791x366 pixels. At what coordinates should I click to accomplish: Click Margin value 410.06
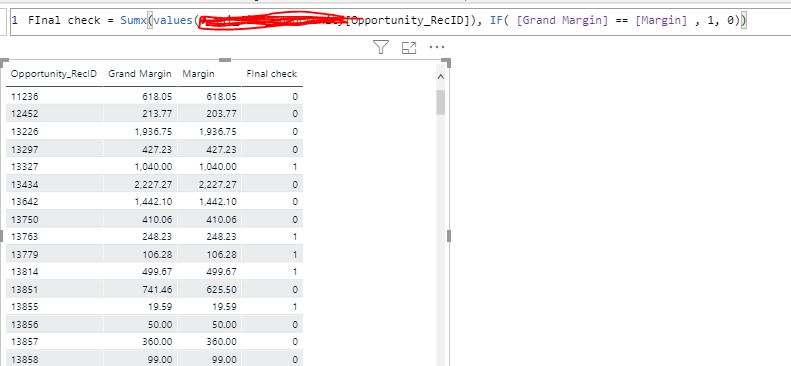tap(221, 219)
